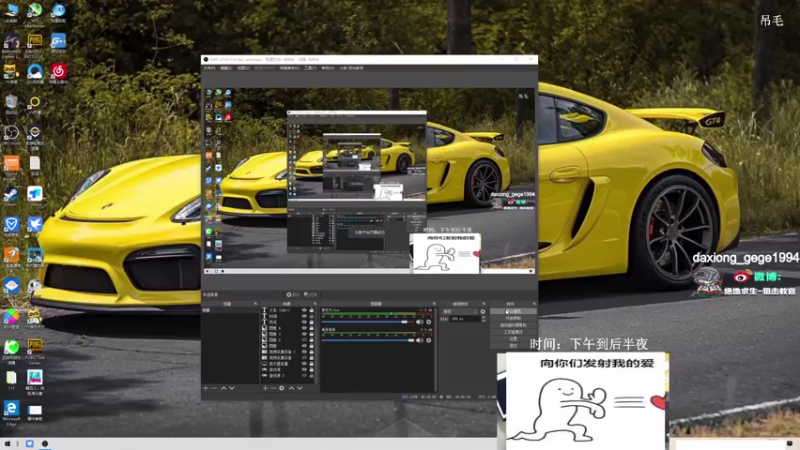
Task: Click 开始推流 start streaming button
Action: pos(513,311)
